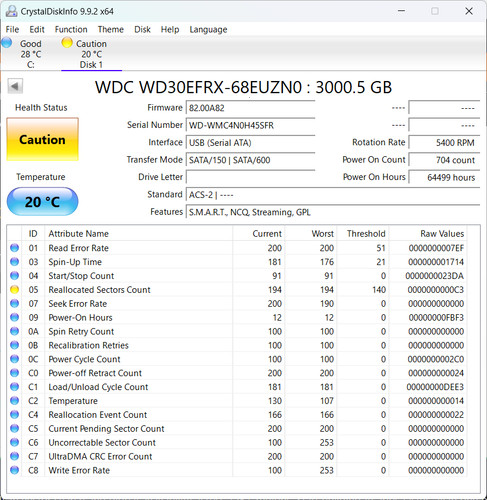Click status orb of Temperature attribute row
This screenshot has height=500, width=487.
click(x=14, y=401)
